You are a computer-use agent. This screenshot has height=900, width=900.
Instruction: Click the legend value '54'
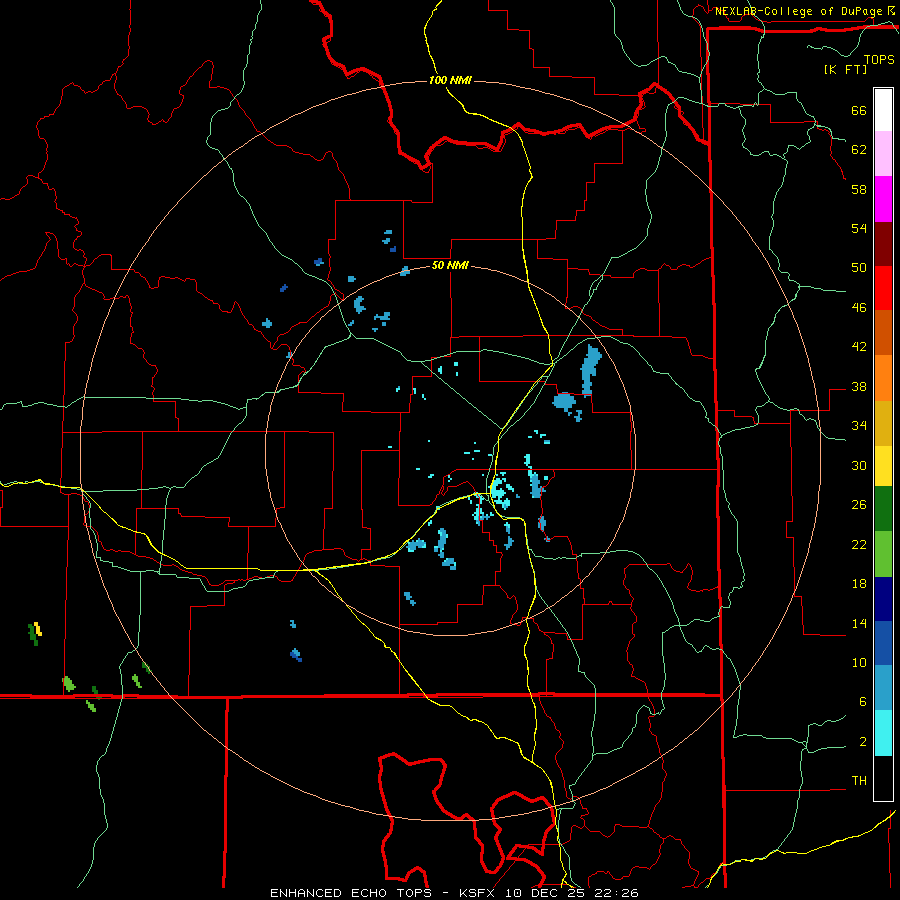[x=859, y=228]
